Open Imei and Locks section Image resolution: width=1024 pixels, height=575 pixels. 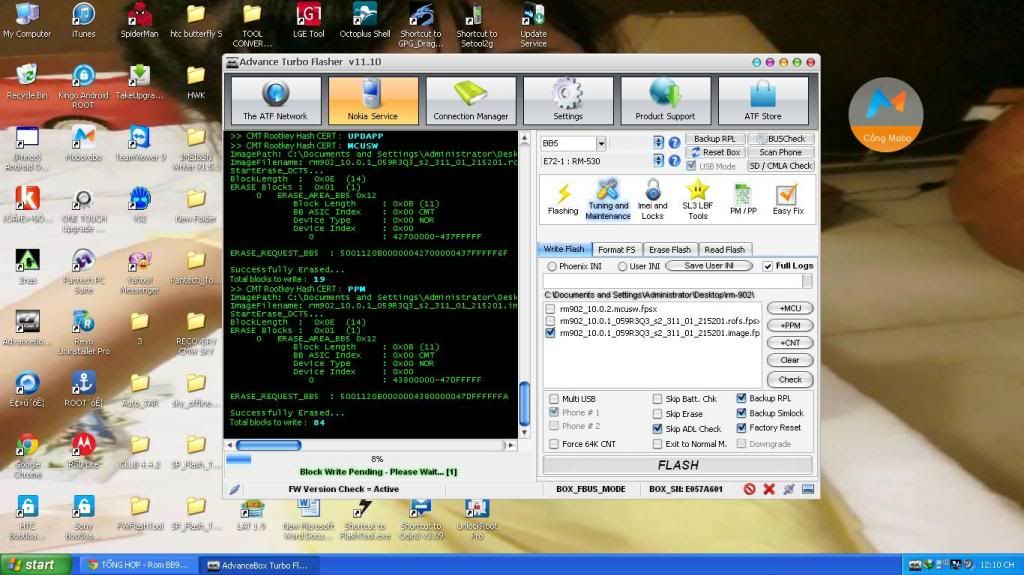pos(652,199)
